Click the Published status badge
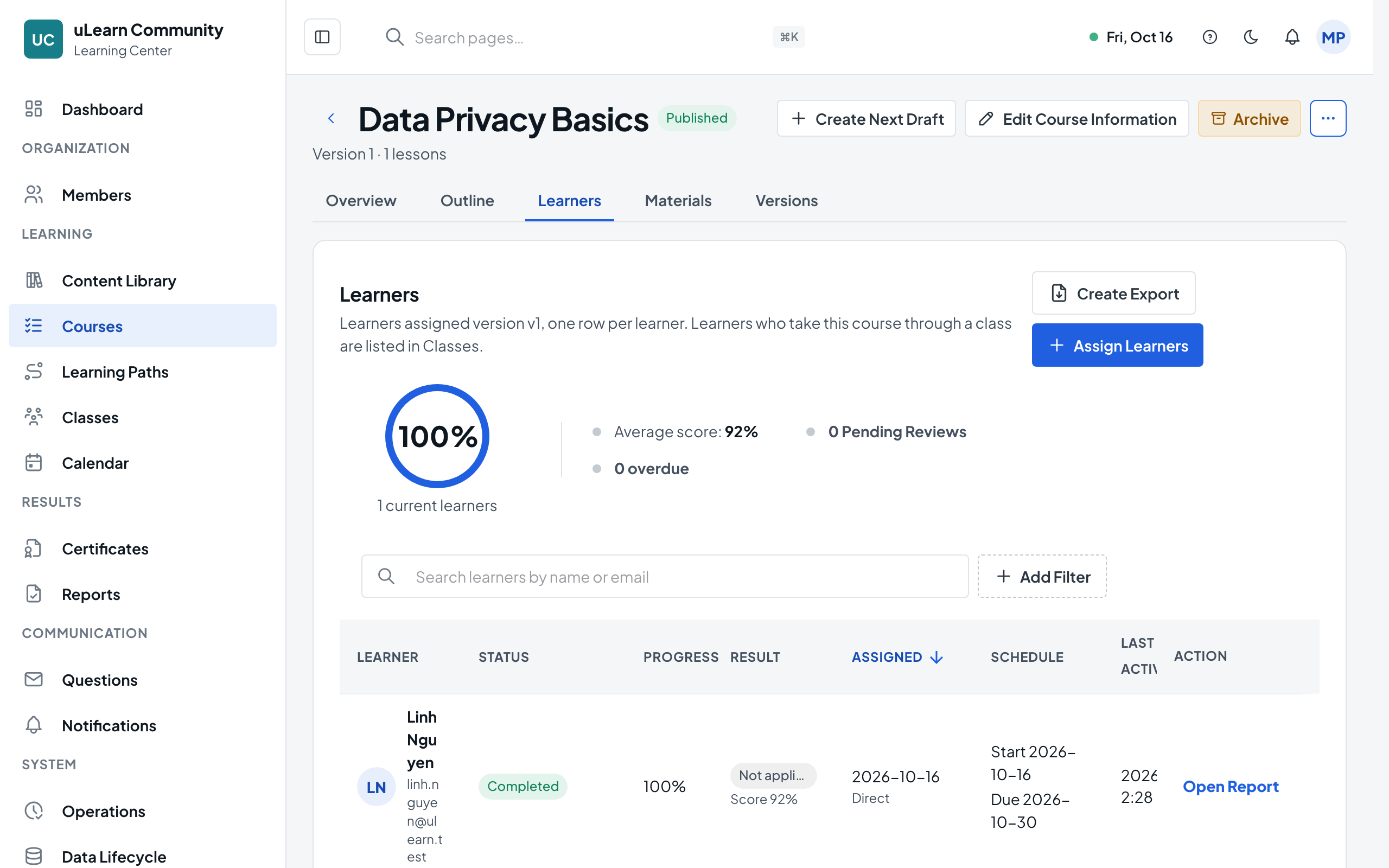The width and height of the screenshot is (1389, 868). (x=696, y=118)
